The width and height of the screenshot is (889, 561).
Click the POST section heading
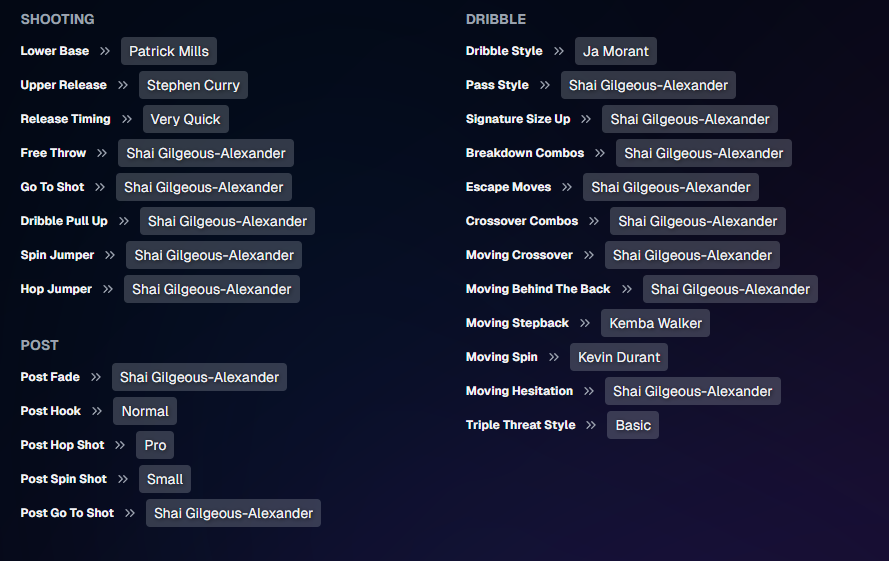40,345
